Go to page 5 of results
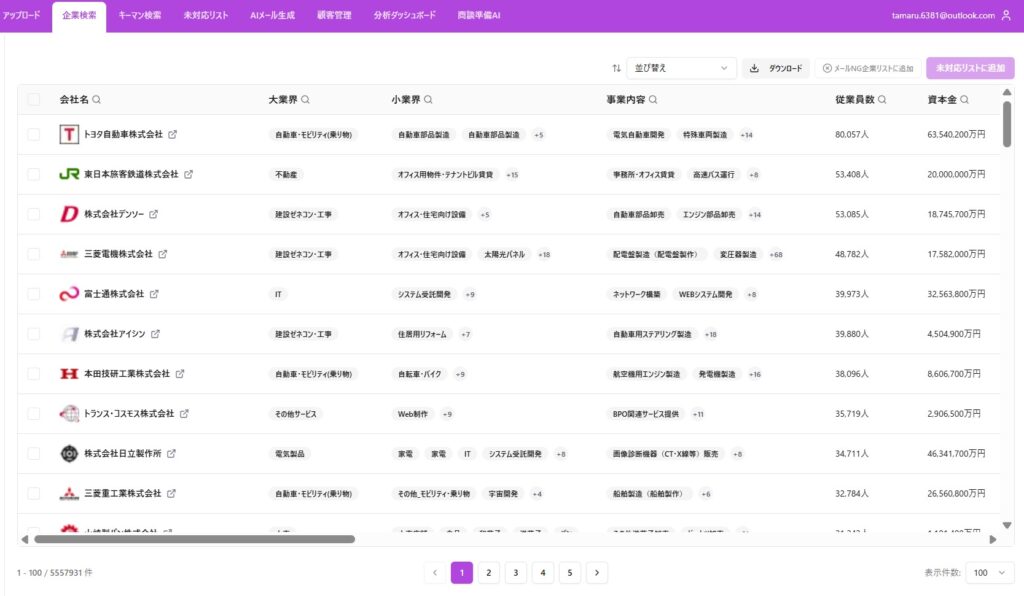 coord(569,572)
